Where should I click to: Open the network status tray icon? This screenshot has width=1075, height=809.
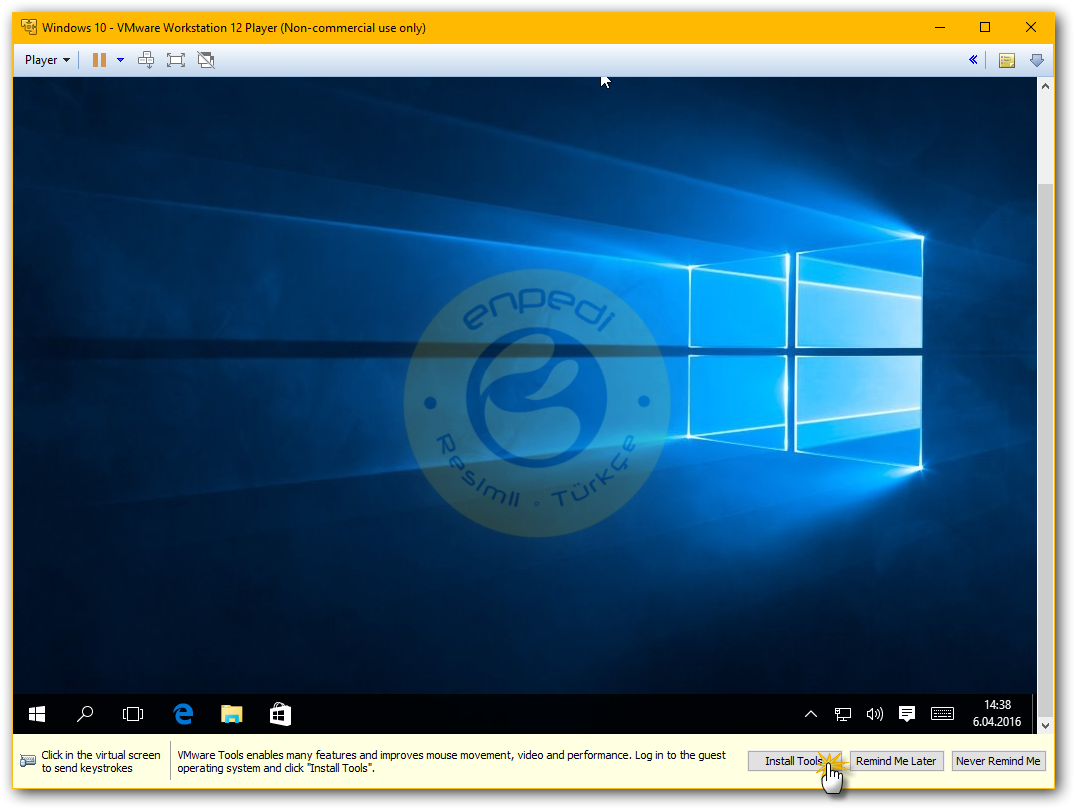[843, 714]
